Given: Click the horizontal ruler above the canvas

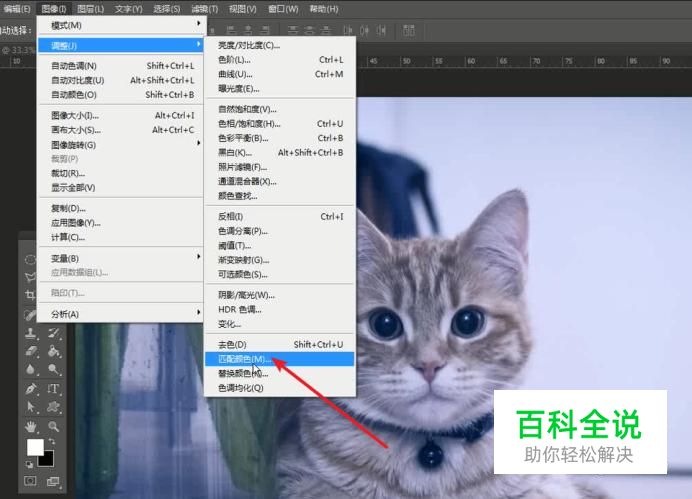Looking at the screenshot, I should click(x=525, y=61).
